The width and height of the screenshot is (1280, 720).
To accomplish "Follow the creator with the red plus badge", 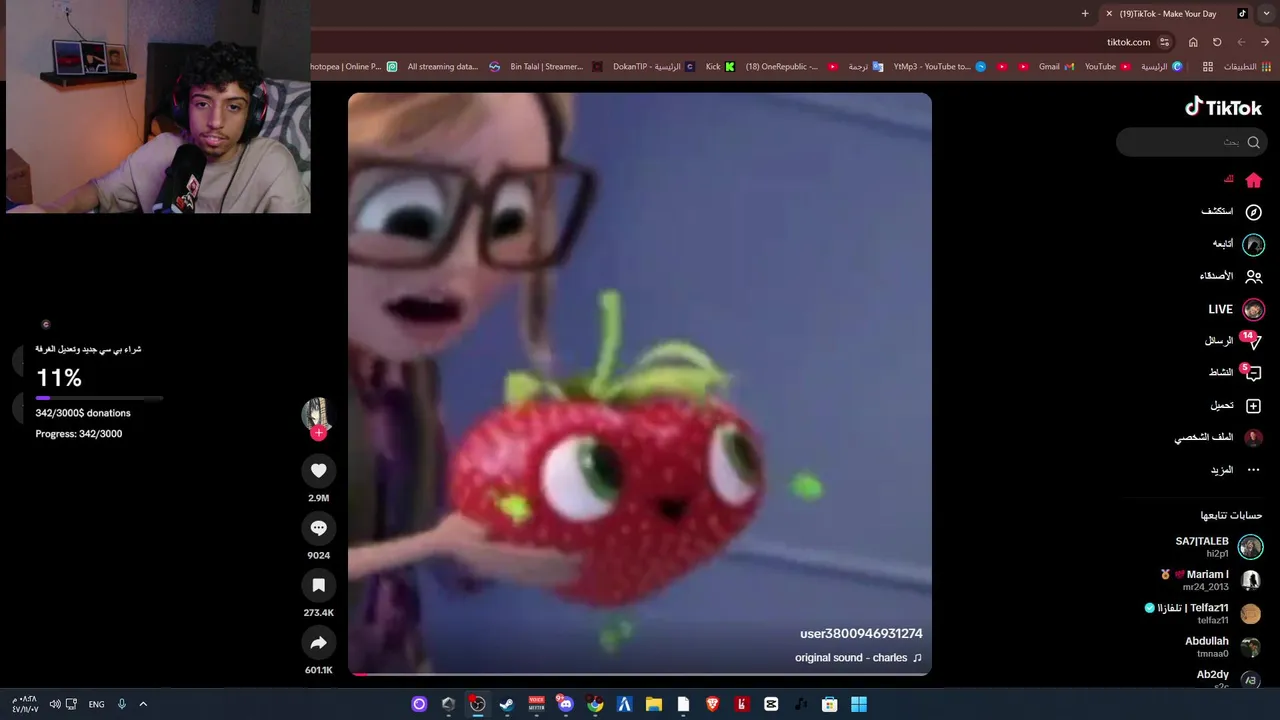I will [x=318, y=433].
